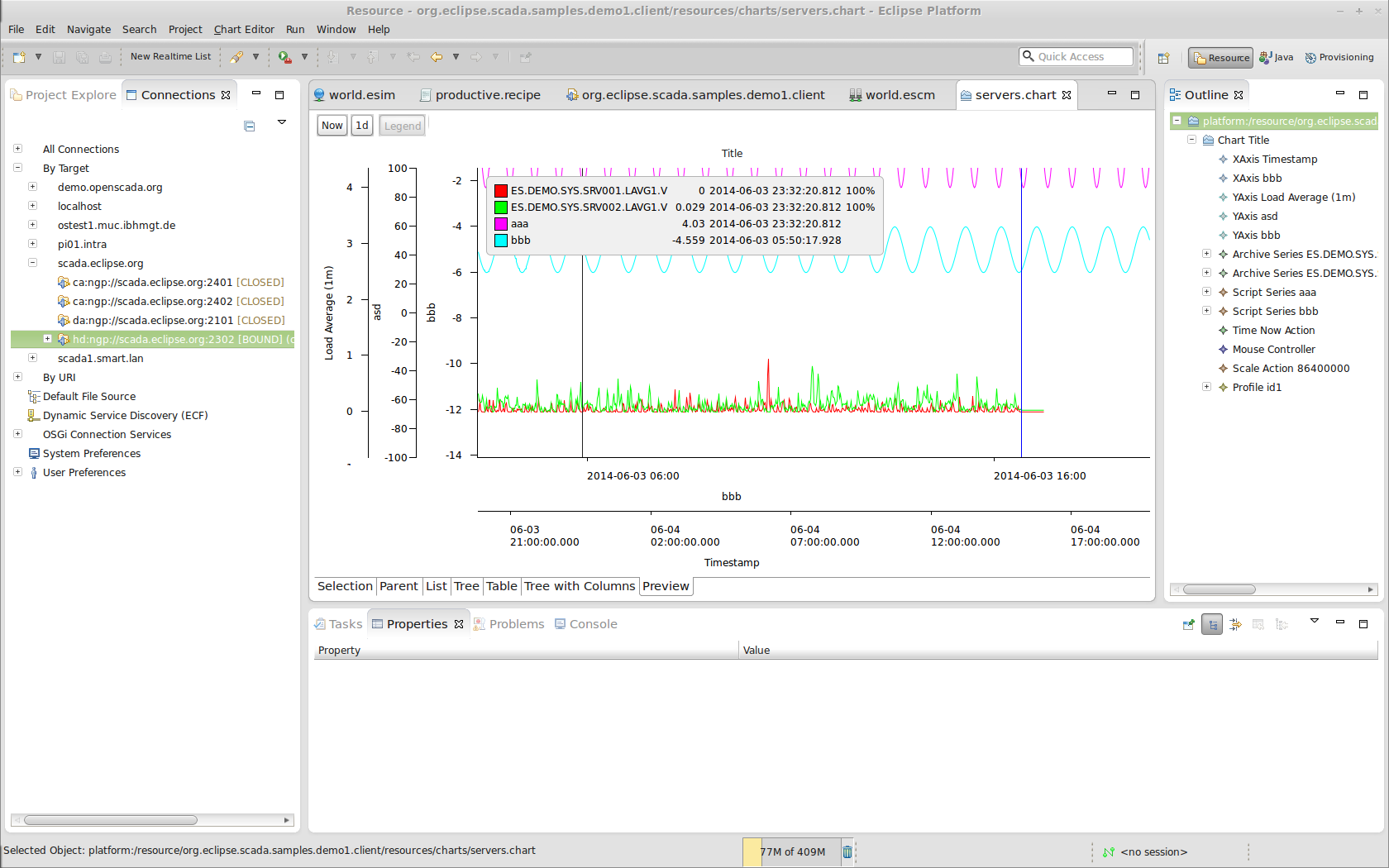The image size is (1389, 868).
Task: Collapse the scada.eclipse.org tree node
Action: pos(33,263)
